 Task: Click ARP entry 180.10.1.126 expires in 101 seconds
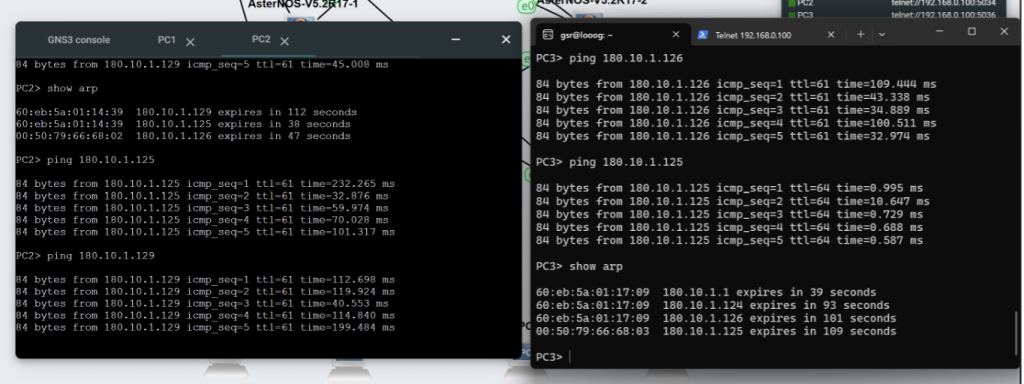[x=716, y=319]
